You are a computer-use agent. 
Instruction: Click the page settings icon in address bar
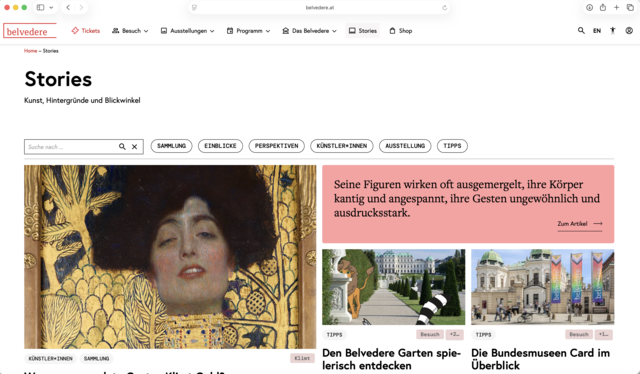click(195, 7)
